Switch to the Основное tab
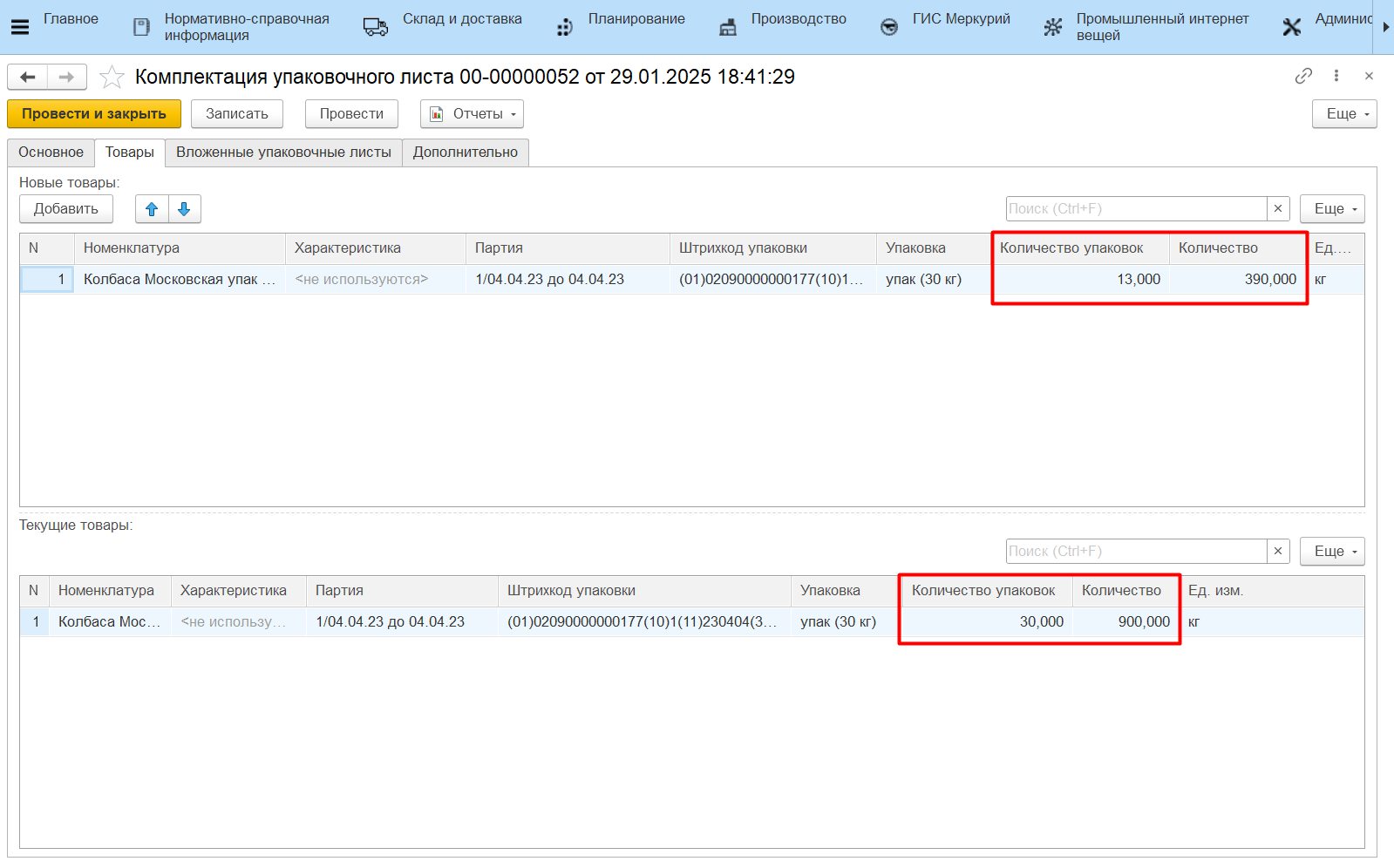Image resolution: width=1394 pixels, height=868 pixels. [51, 153]
